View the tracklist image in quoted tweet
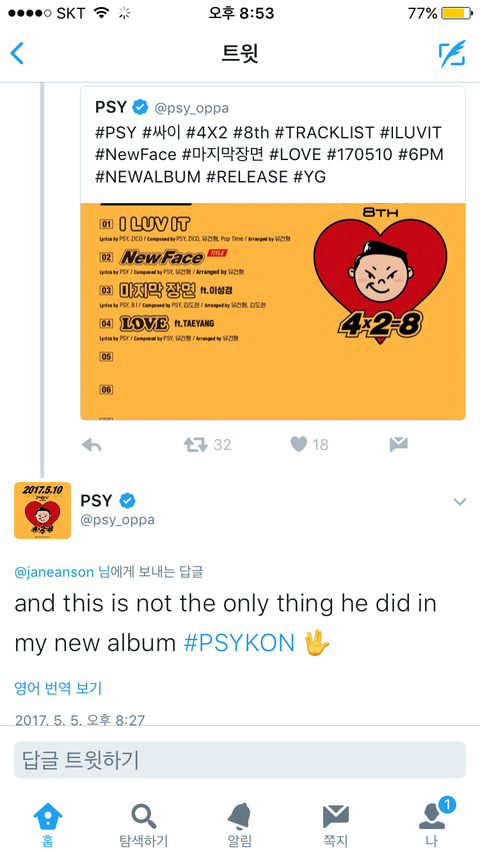The width and height of the screenshot is (480, 854). tap(273, 312)
